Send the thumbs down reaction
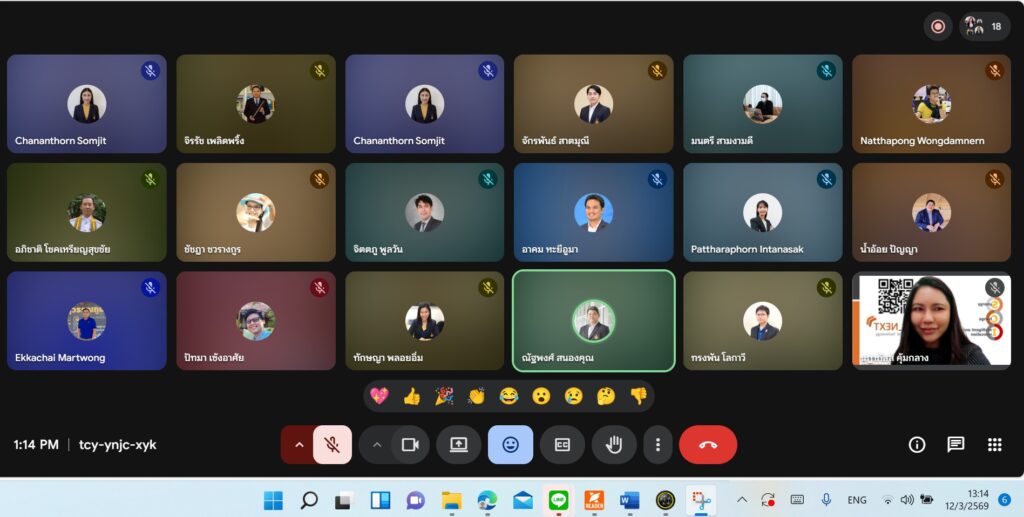The height and width of the screenshot is (517, 1024). pyautogui.click(x=638, y=396)
